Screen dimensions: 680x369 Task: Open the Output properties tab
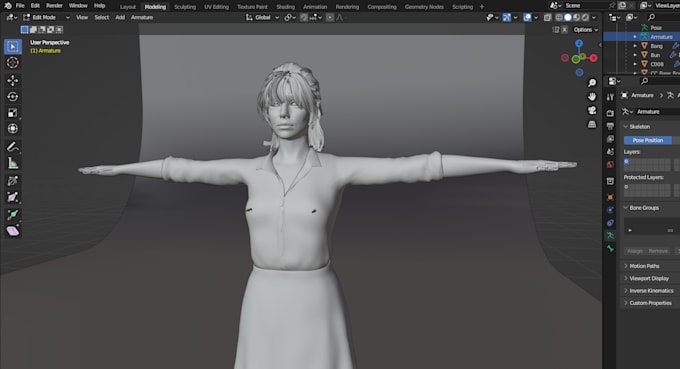tap(610, 126)
